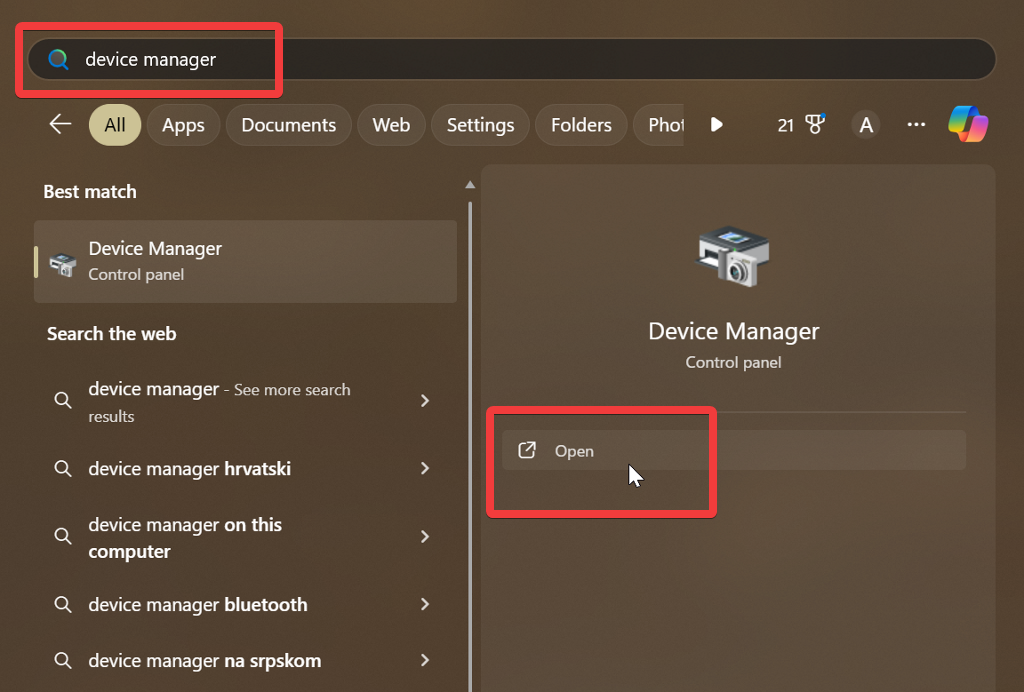
Task: Open the ellipsis more options menu
Action: click(x=916, y=124)
